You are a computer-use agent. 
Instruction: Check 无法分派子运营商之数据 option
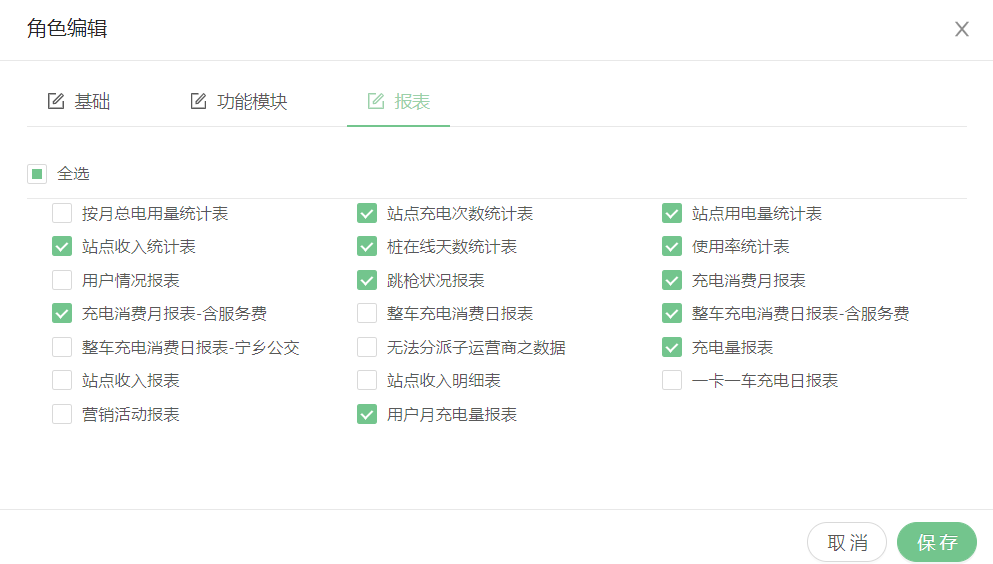coord(367,347)
